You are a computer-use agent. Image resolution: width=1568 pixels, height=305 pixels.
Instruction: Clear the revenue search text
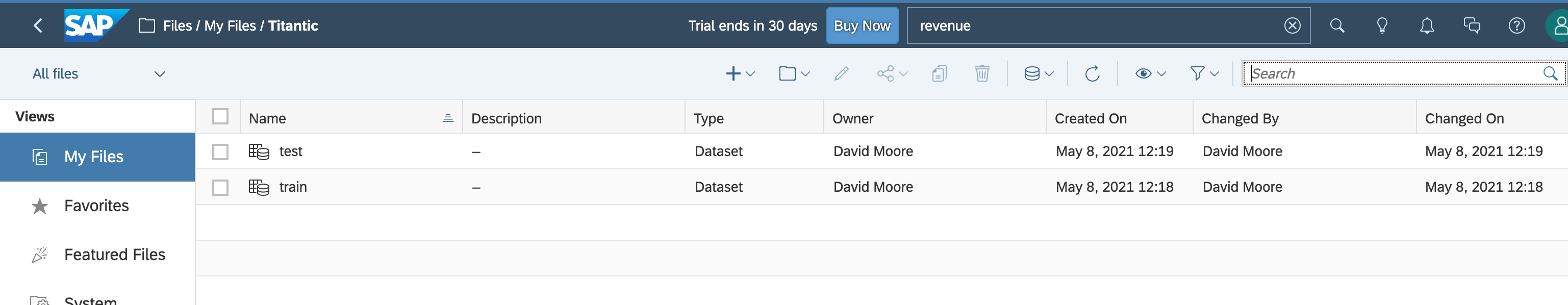coord(1292,26)
